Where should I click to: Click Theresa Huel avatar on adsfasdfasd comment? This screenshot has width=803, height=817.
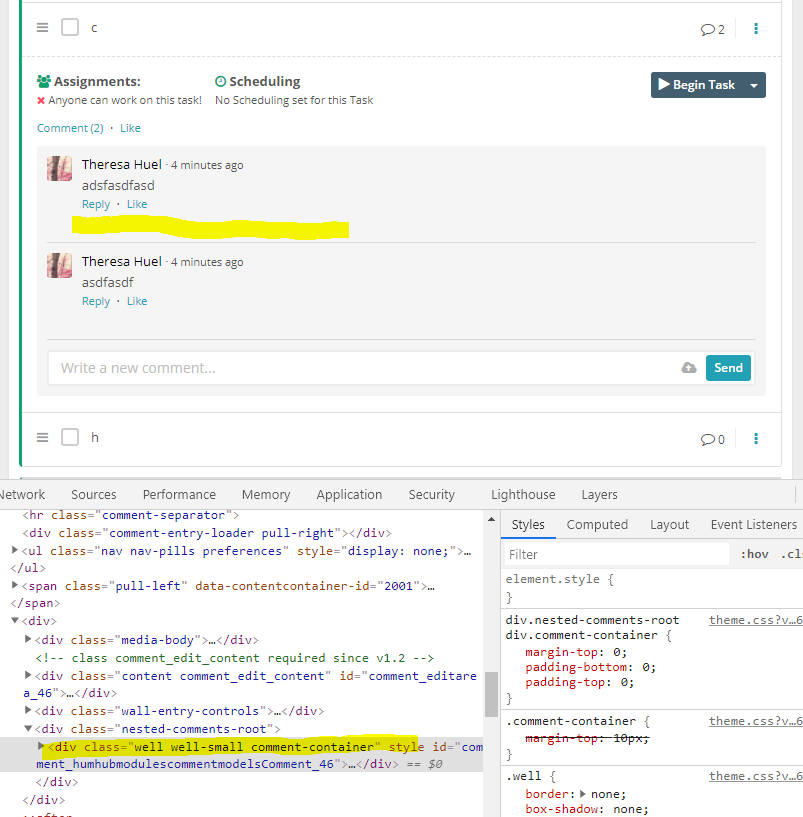tap(59, 168)
